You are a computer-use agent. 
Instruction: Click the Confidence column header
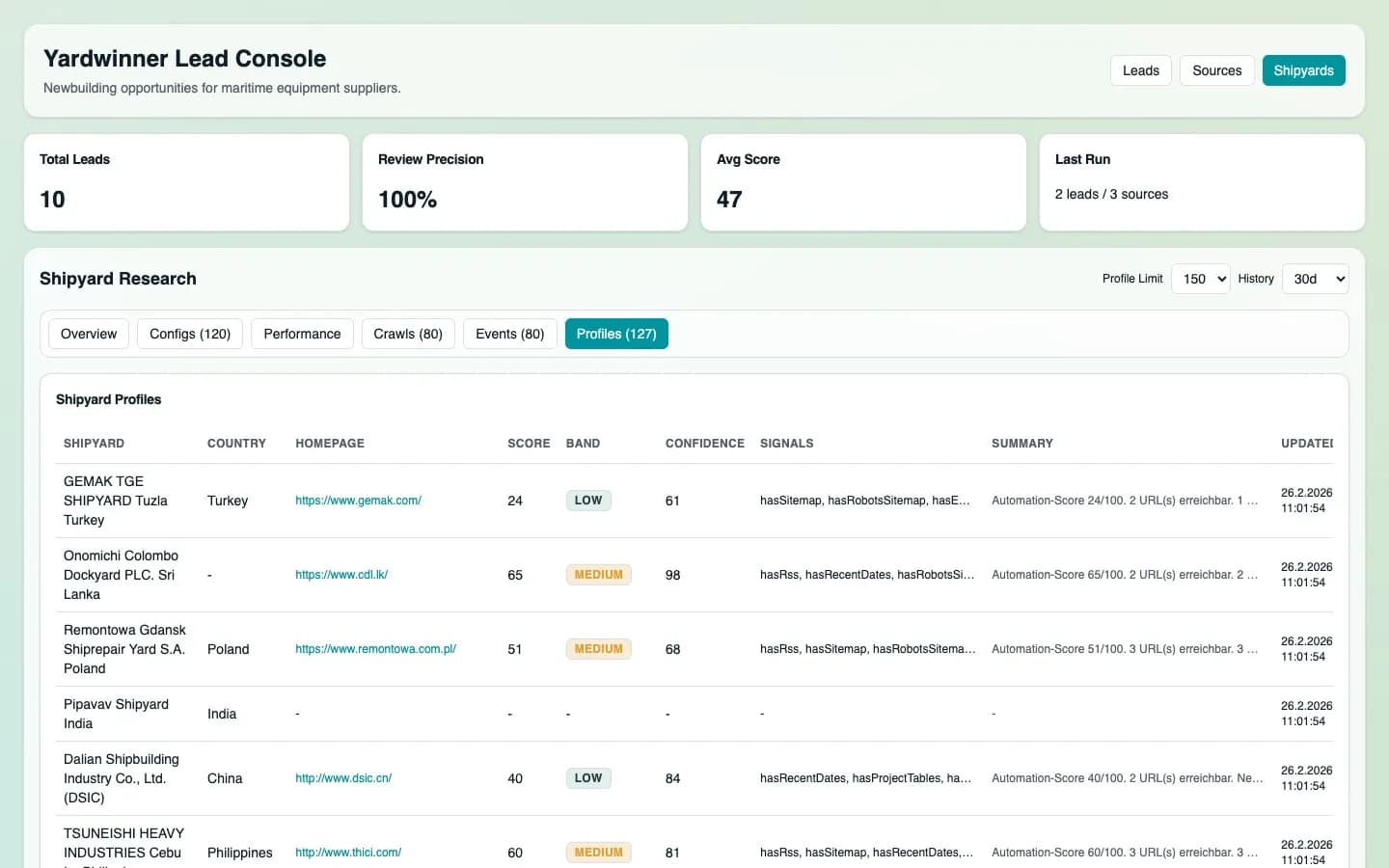pos(704,444)
